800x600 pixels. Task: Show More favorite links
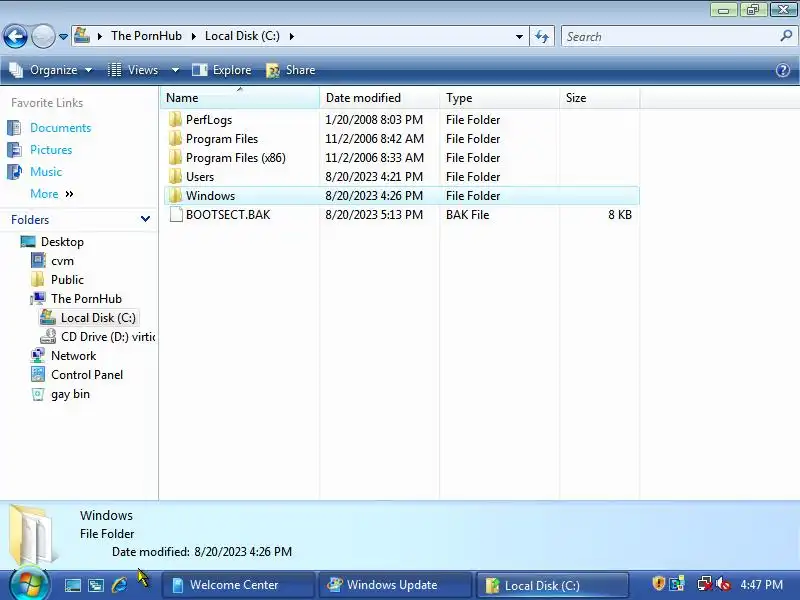52,194
